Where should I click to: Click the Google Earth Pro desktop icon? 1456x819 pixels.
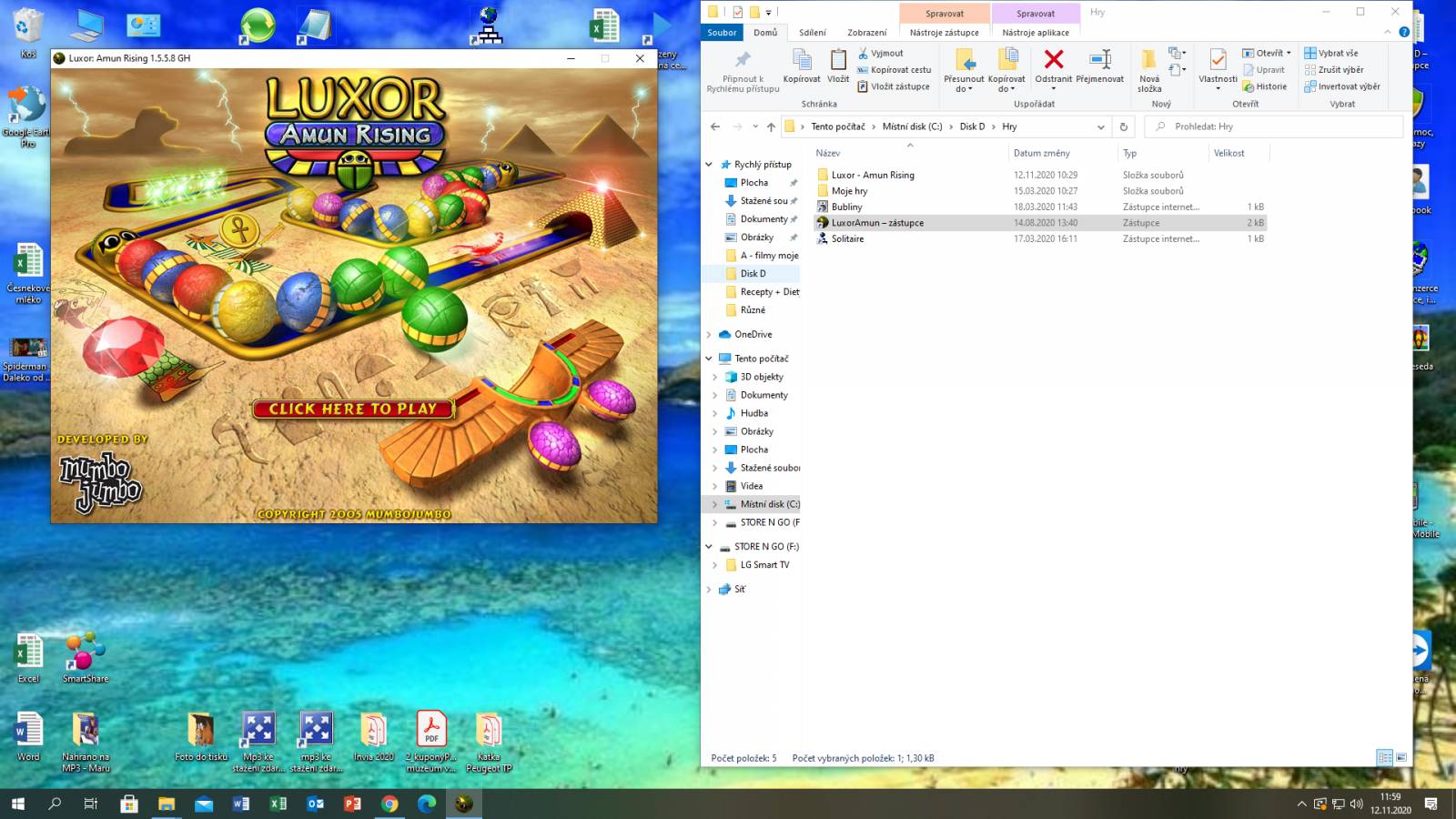tap(27, 116)
